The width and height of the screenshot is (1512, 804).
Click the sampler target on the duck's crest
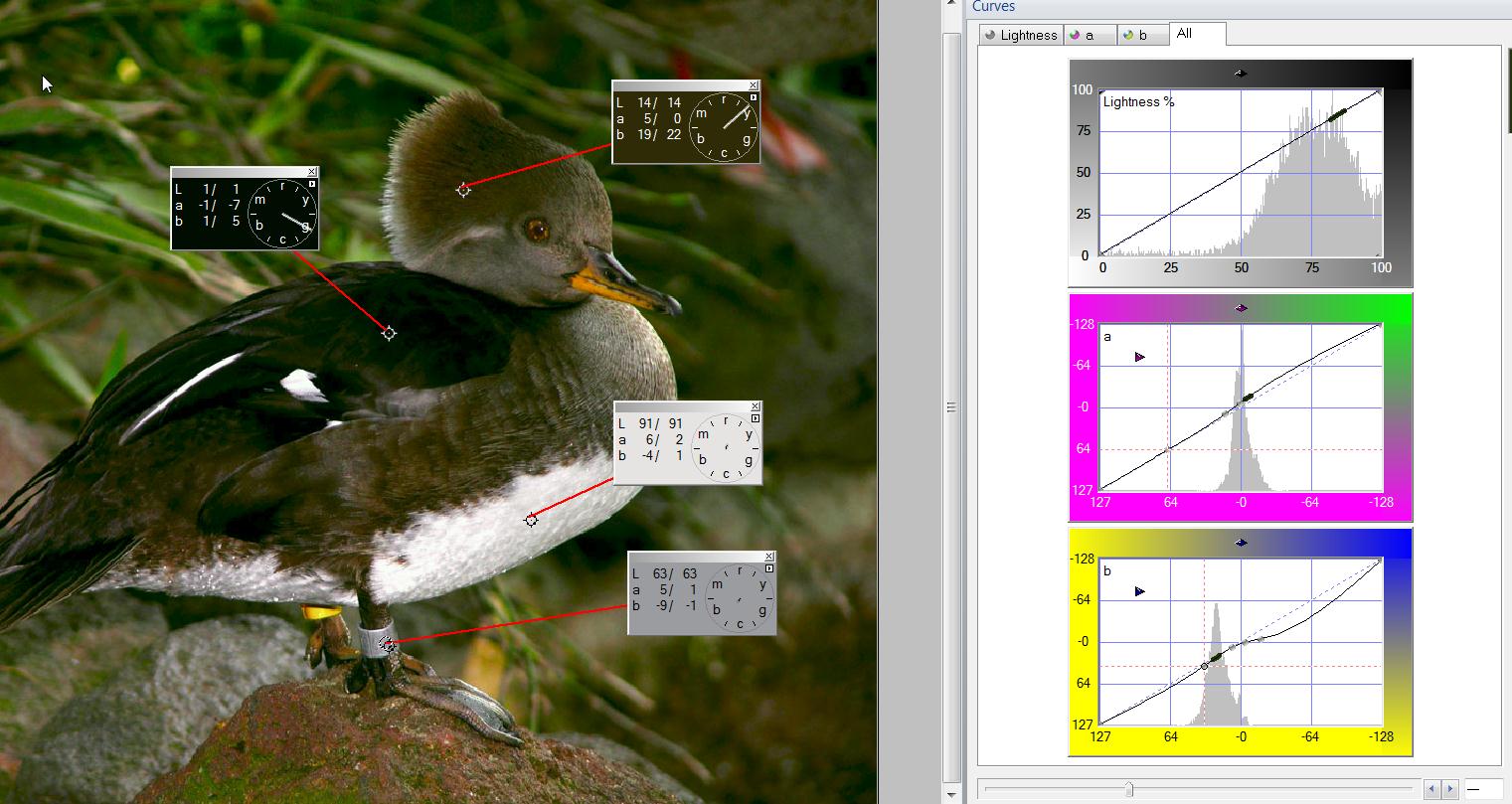pos(463,189)
